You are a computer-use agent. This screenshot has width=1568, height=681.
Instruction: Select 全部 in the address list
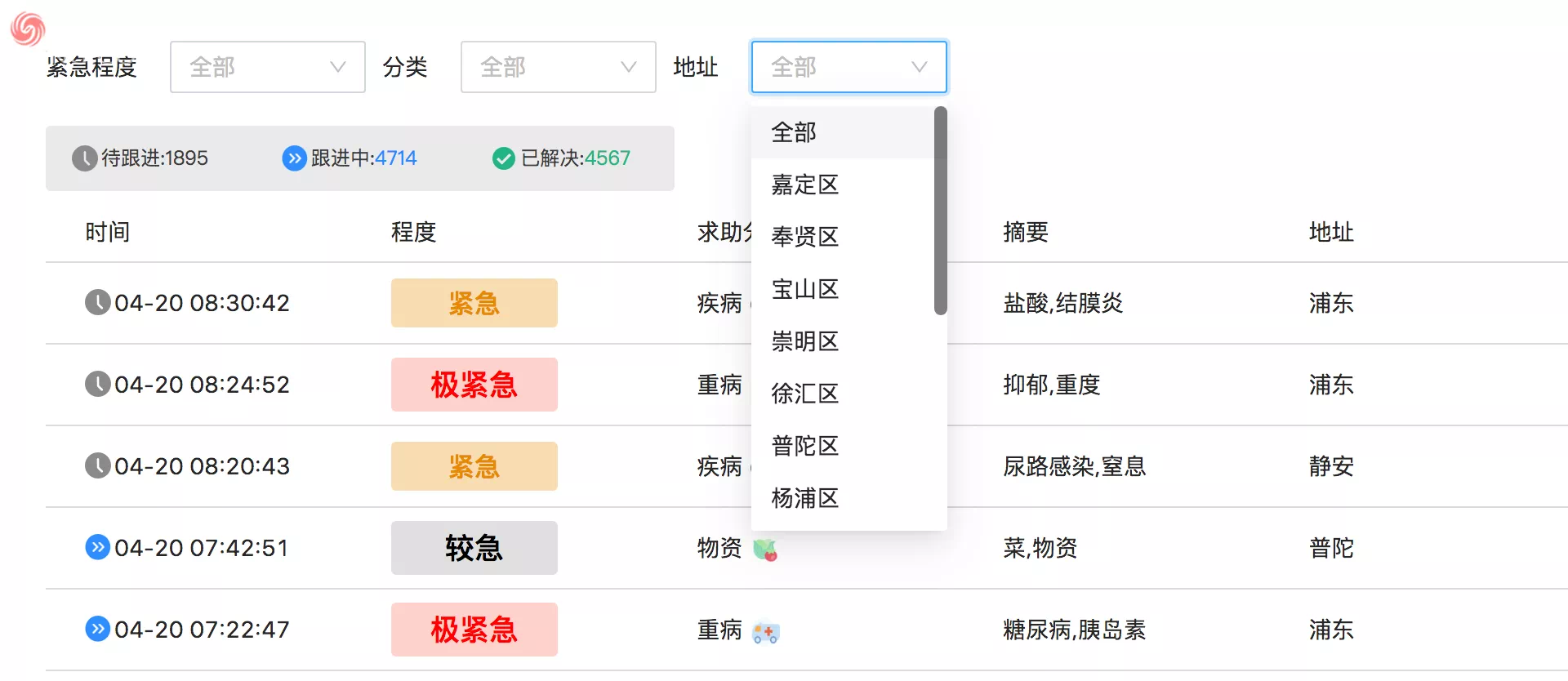pos(843,132)
